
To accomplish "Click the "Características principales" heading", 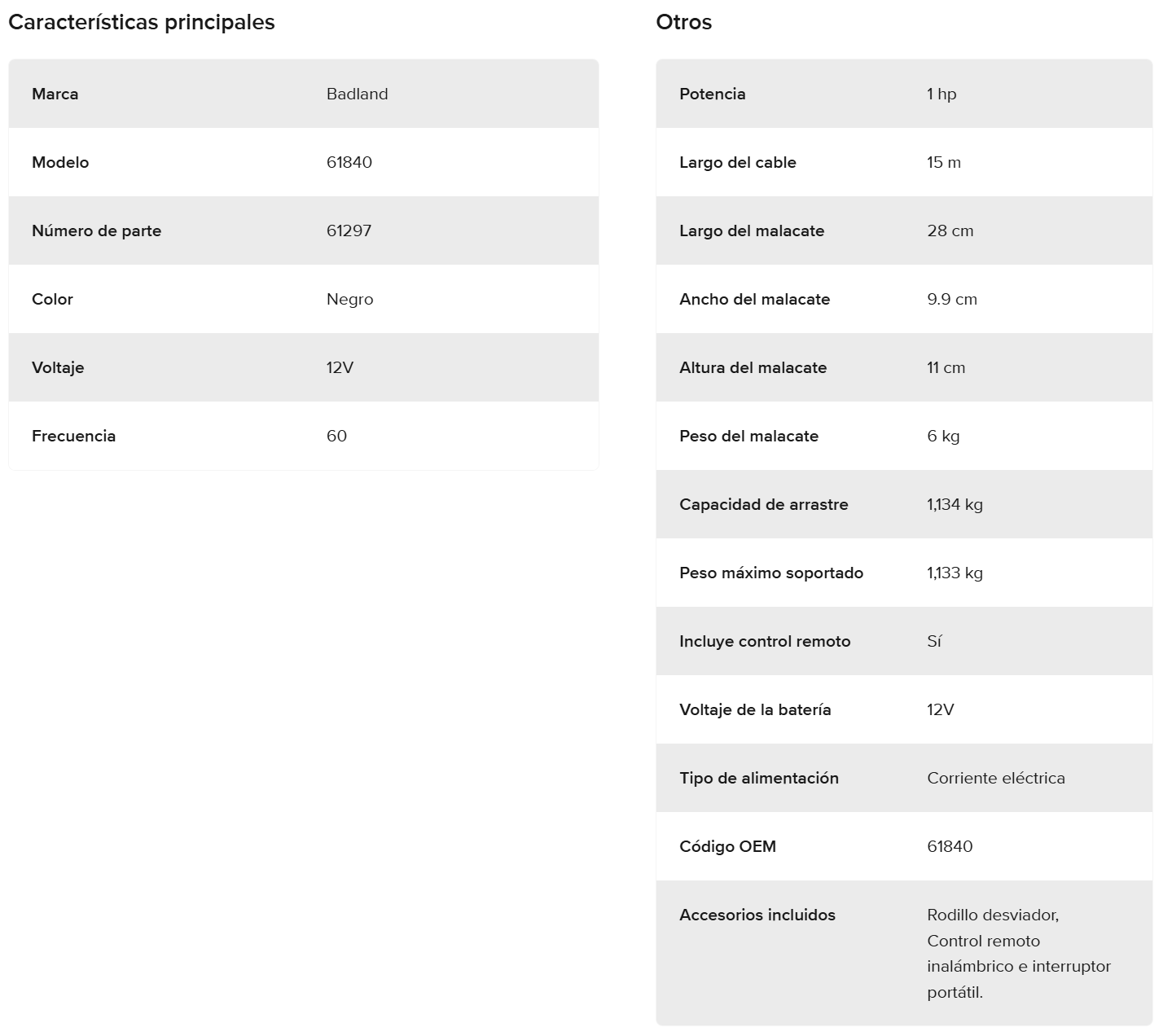I will [142, 22].
